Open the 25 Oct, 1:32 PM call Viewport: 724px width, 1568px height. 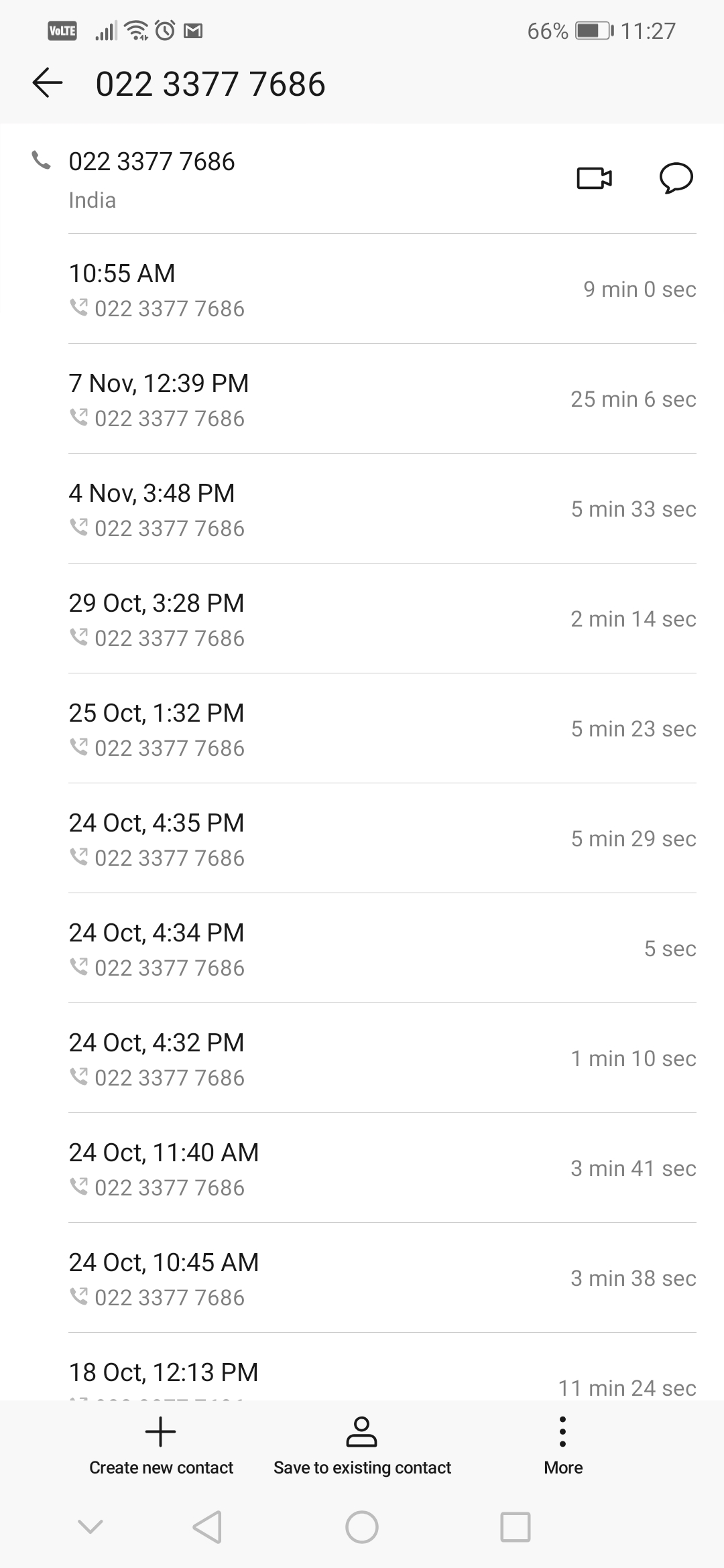click(x=382, y=729)
